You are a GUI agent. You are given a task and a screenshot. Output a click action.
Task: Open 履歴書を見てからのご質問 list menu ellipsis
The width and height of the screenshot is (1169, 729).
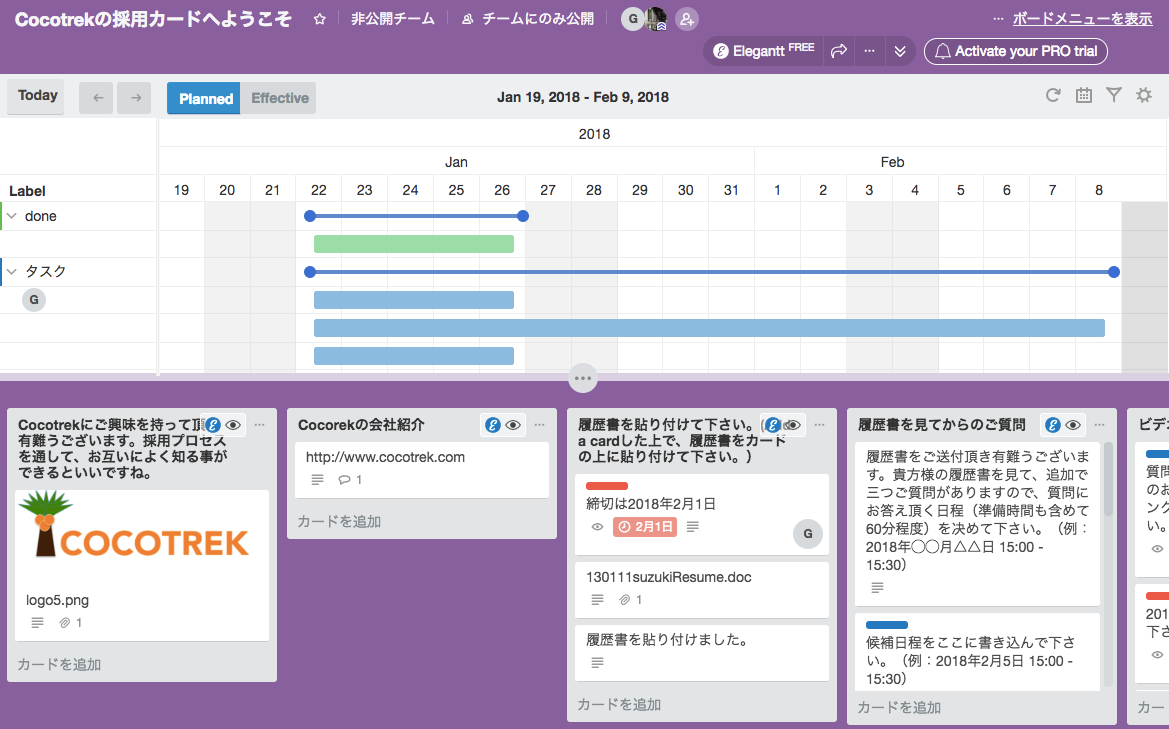[x=1100, y=425]
